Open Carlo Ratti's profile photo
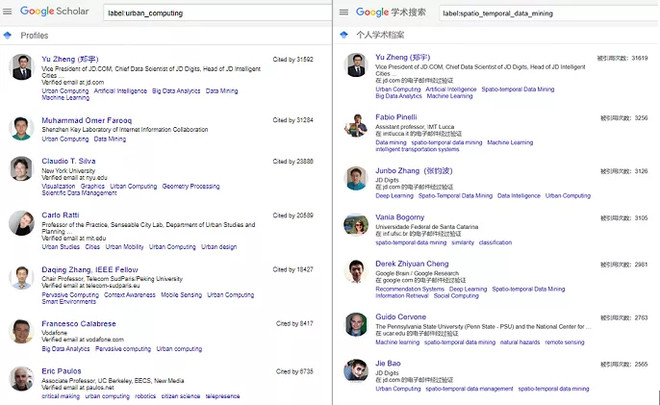This screenshot has height=405, width=660. [21, 223]
